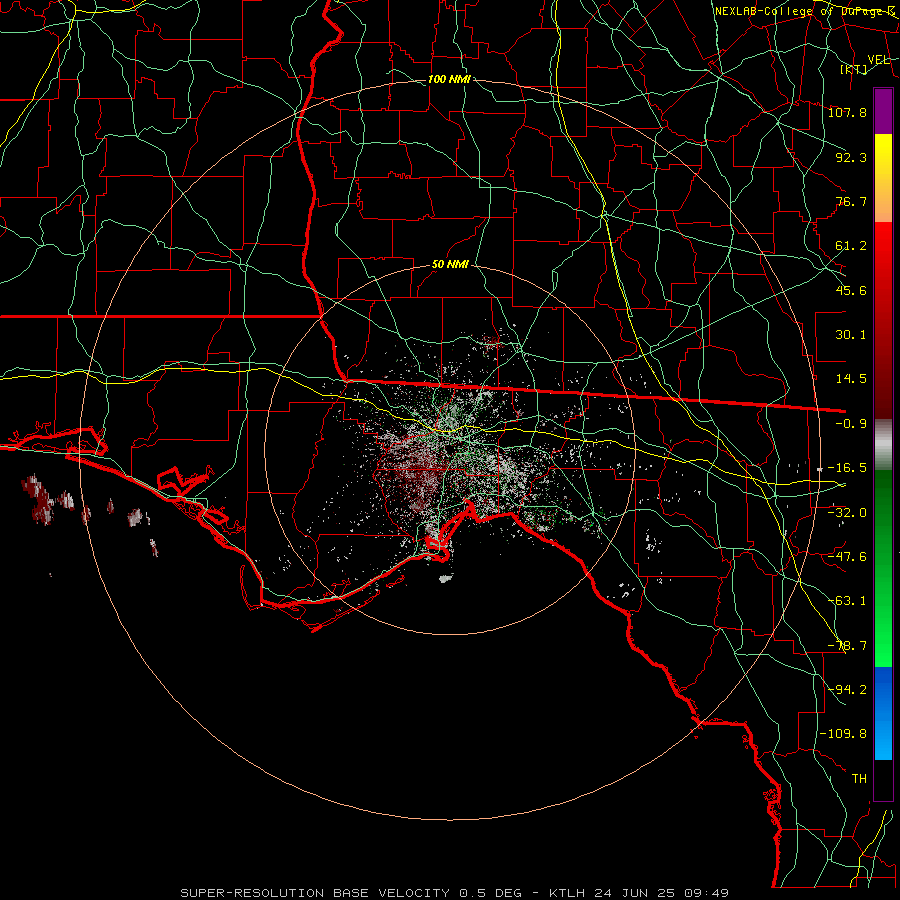Select the 92.3 velocity scale value

pos(851,157)
